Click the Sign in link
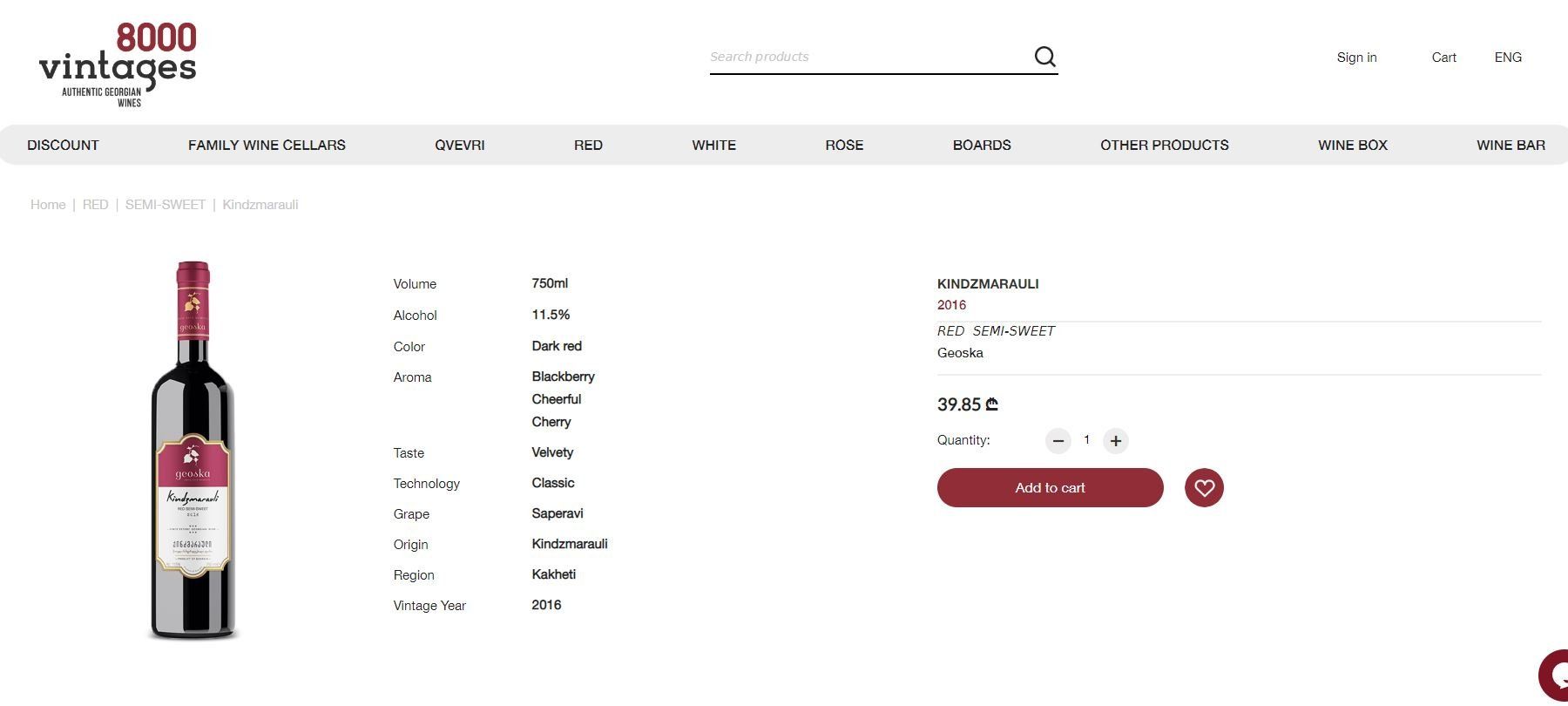Viewport: 1568px width, 706px height. pyautogui.click(x=1357, y=58)
